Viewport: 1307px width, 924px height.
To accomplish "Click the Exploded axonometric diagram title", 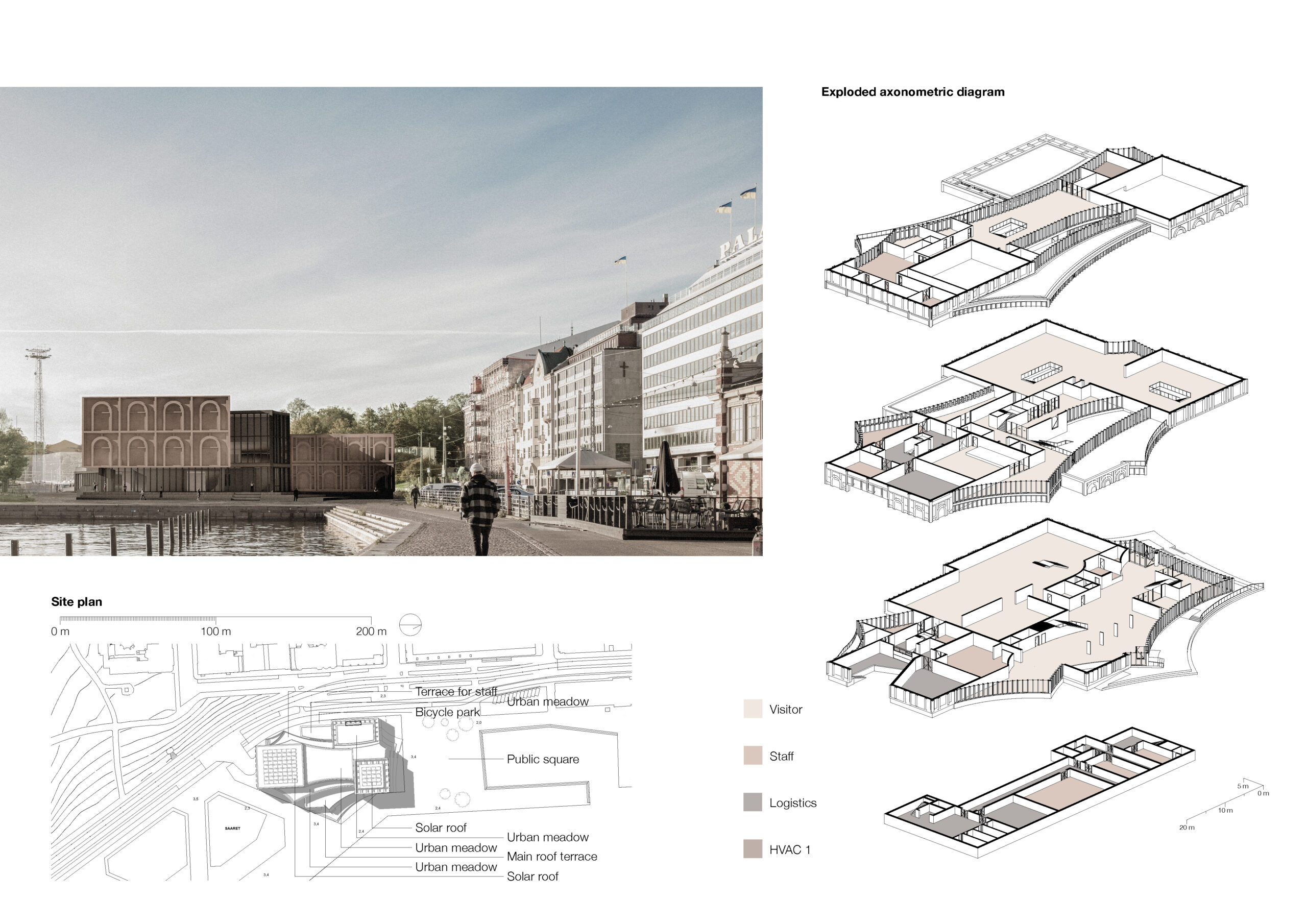I will 912,92.
